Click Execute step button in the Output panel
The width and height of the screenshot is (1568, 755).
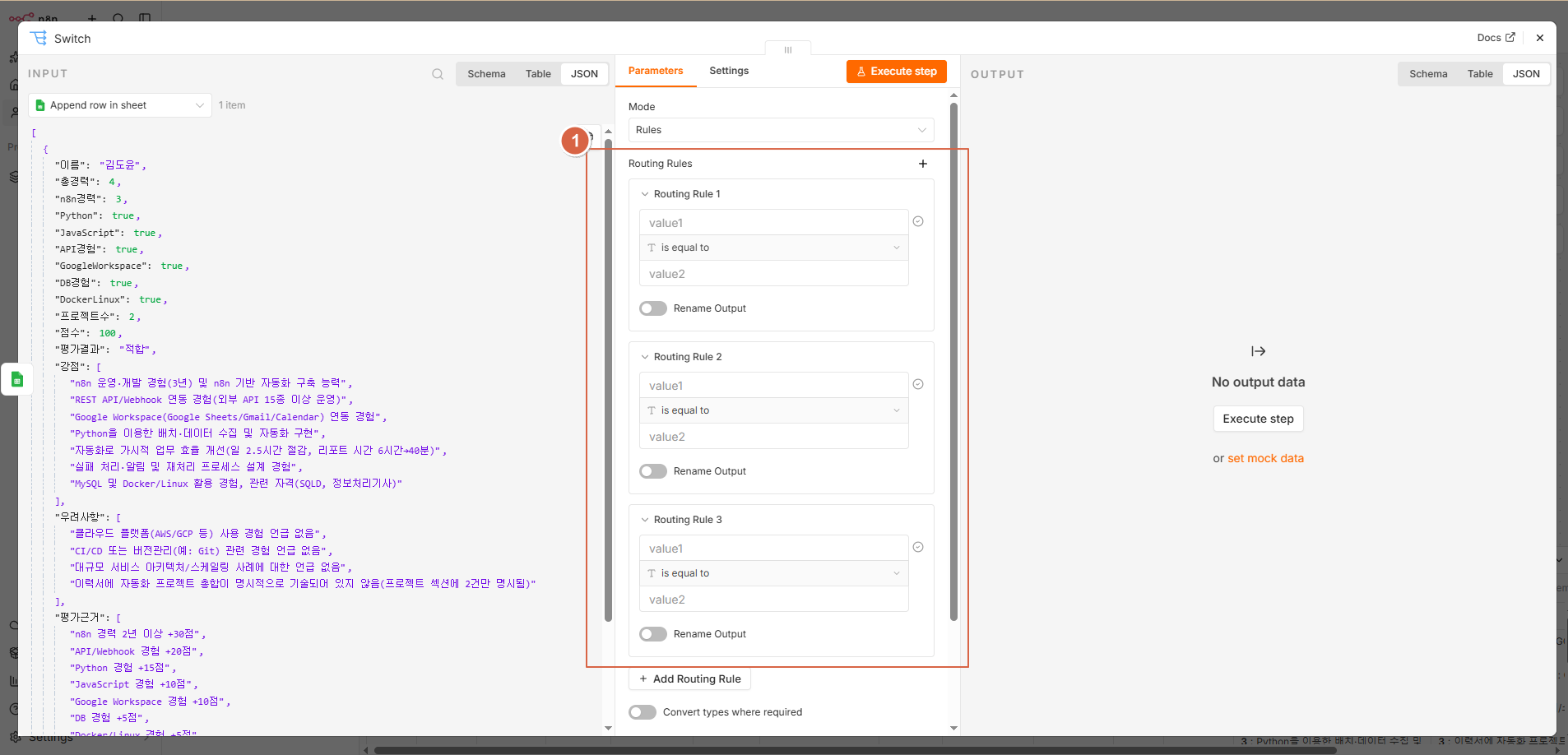pyautogui.click(x=1258, y=419)
